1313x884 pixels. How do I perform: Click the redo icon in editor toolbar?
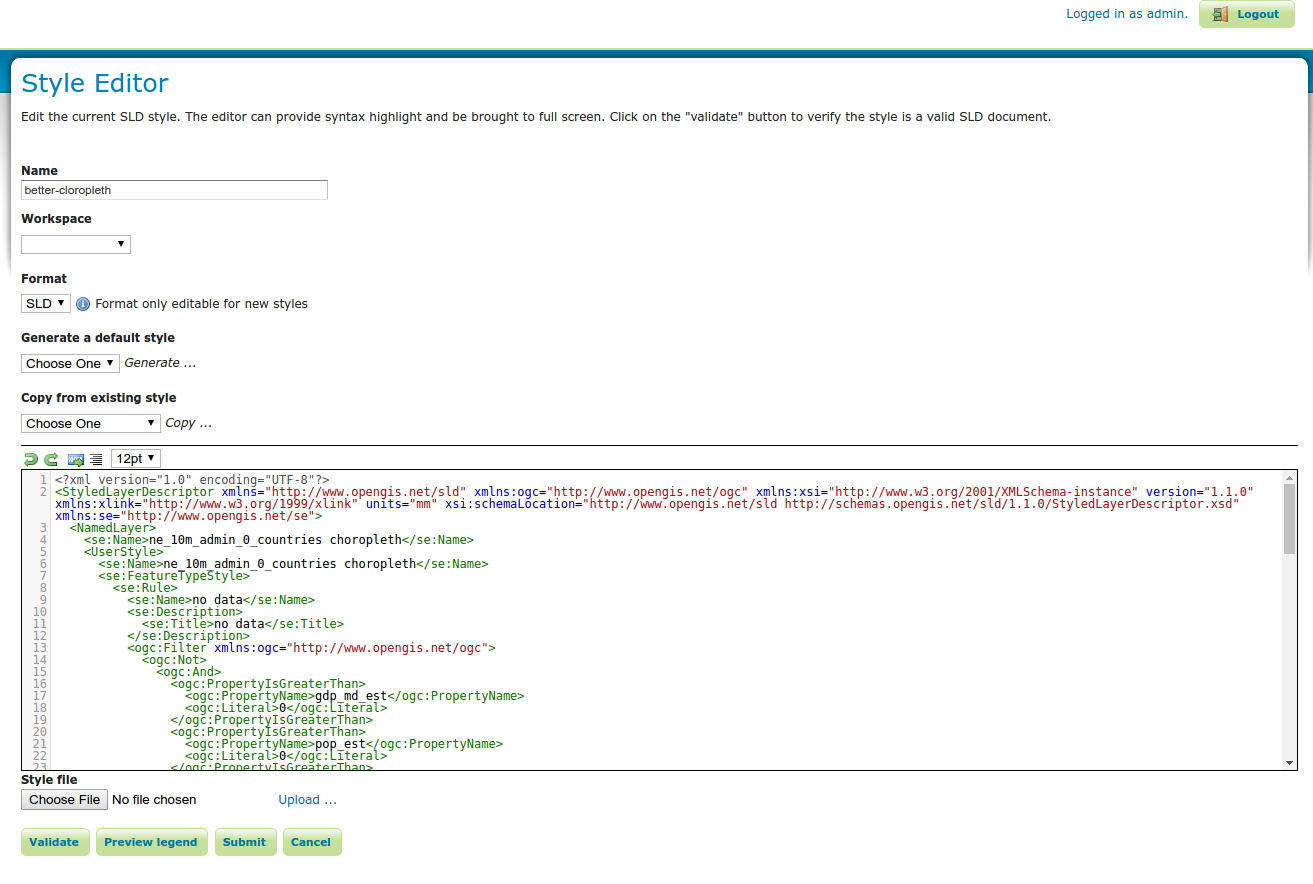[x=51, y=459]
